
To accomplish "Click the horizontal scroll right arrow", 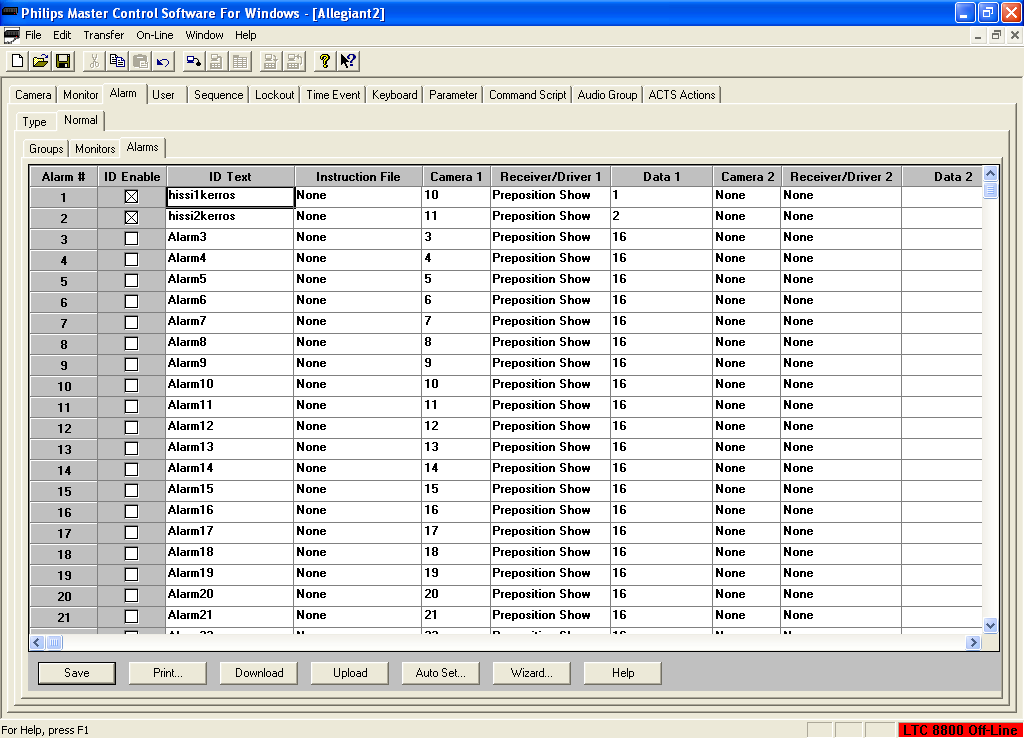I will point(974,643).
